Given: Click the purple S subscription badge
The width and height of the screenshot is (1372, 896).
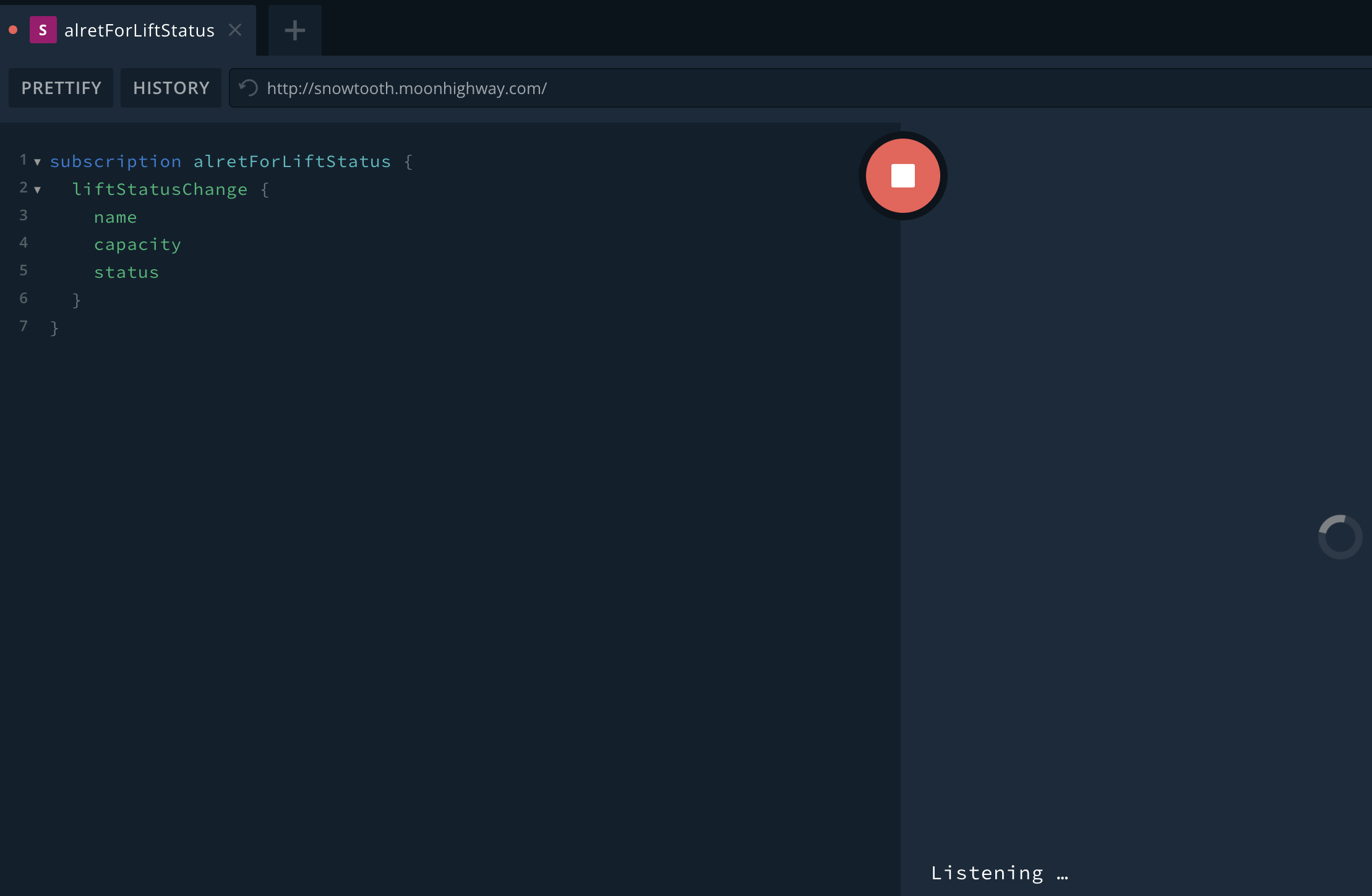Looking at the screenshot, I should pyautogui.click(x=43, y=30).
